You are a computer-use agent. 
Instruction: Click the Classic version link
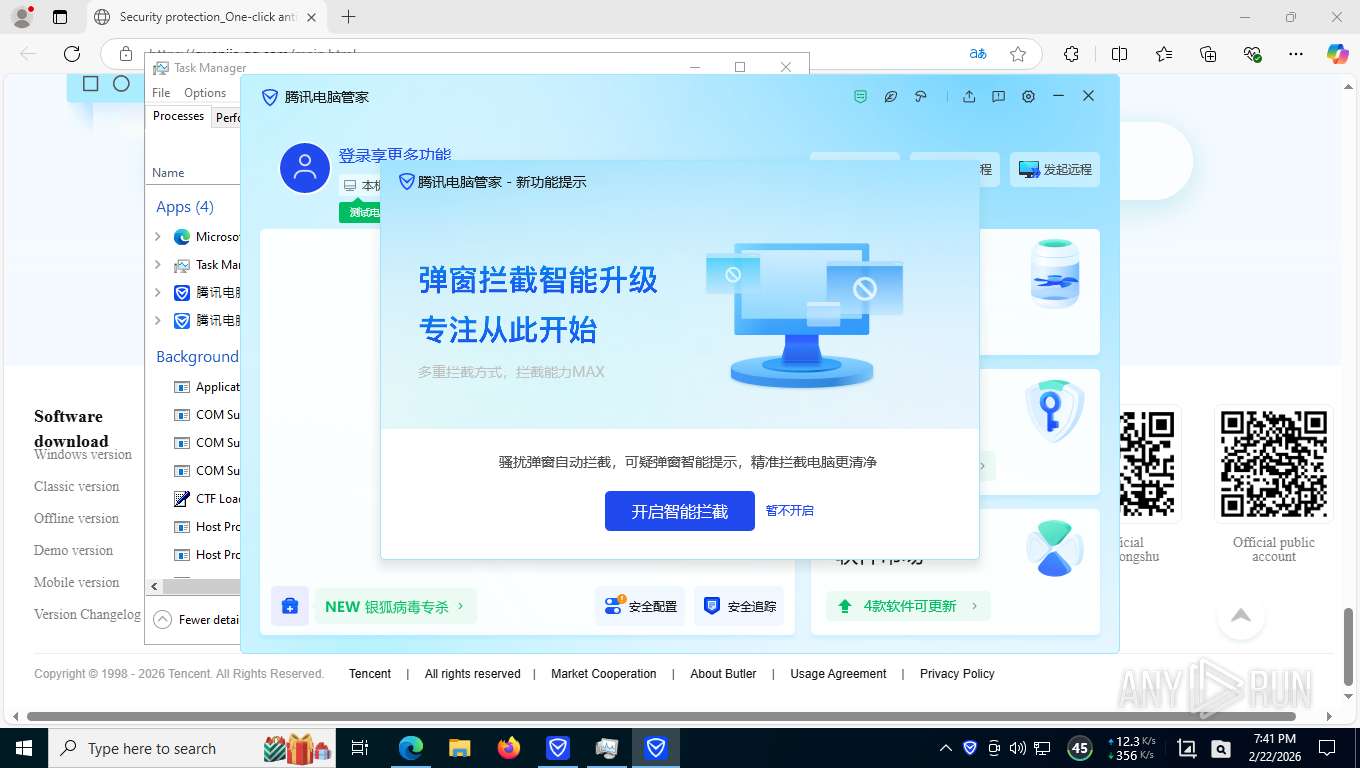77,486
